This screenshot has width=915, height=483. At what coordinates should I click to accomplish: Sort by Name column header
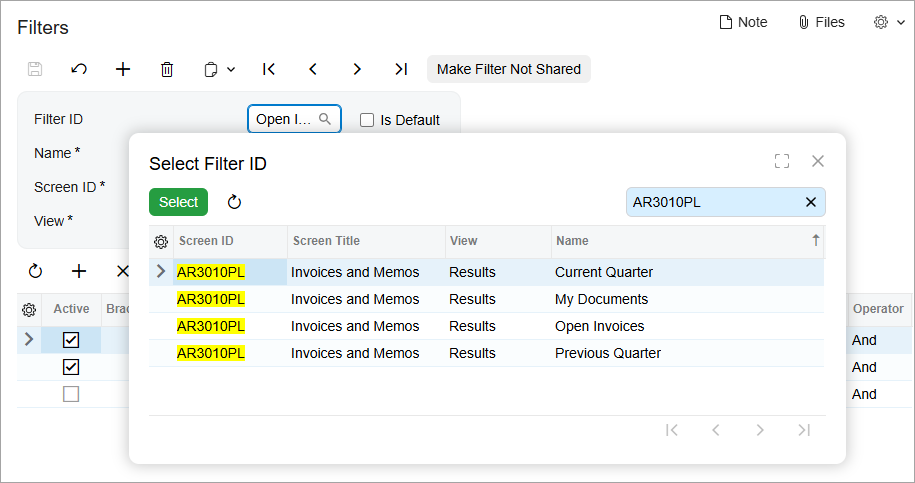click(687, 241)
